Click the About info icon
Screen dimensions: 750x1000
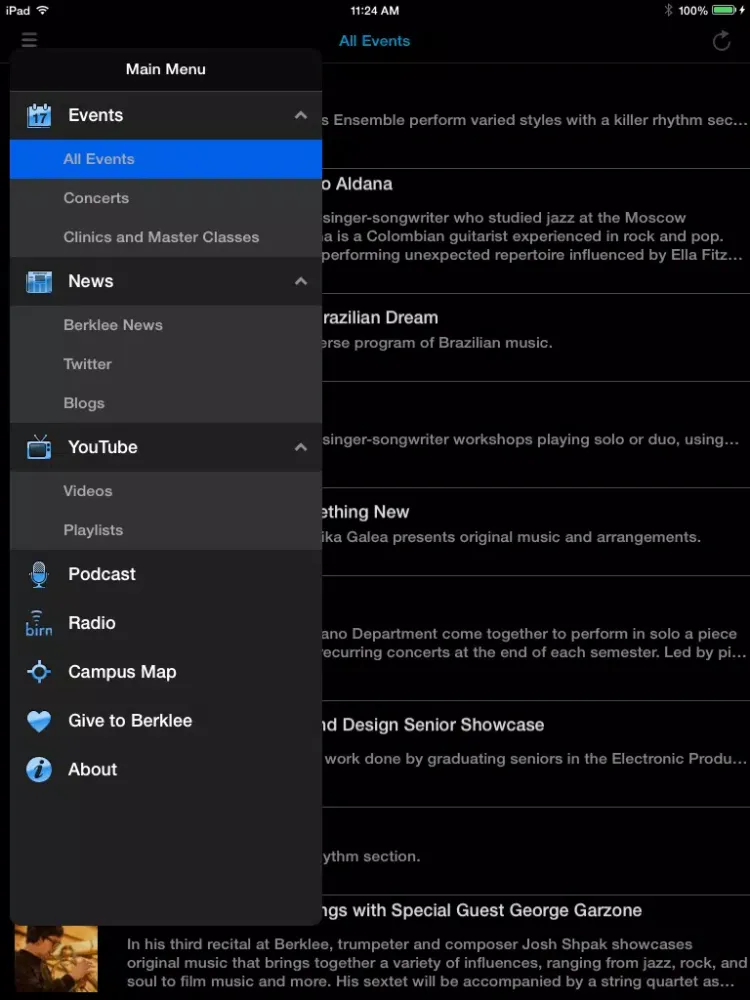(39, 769)
